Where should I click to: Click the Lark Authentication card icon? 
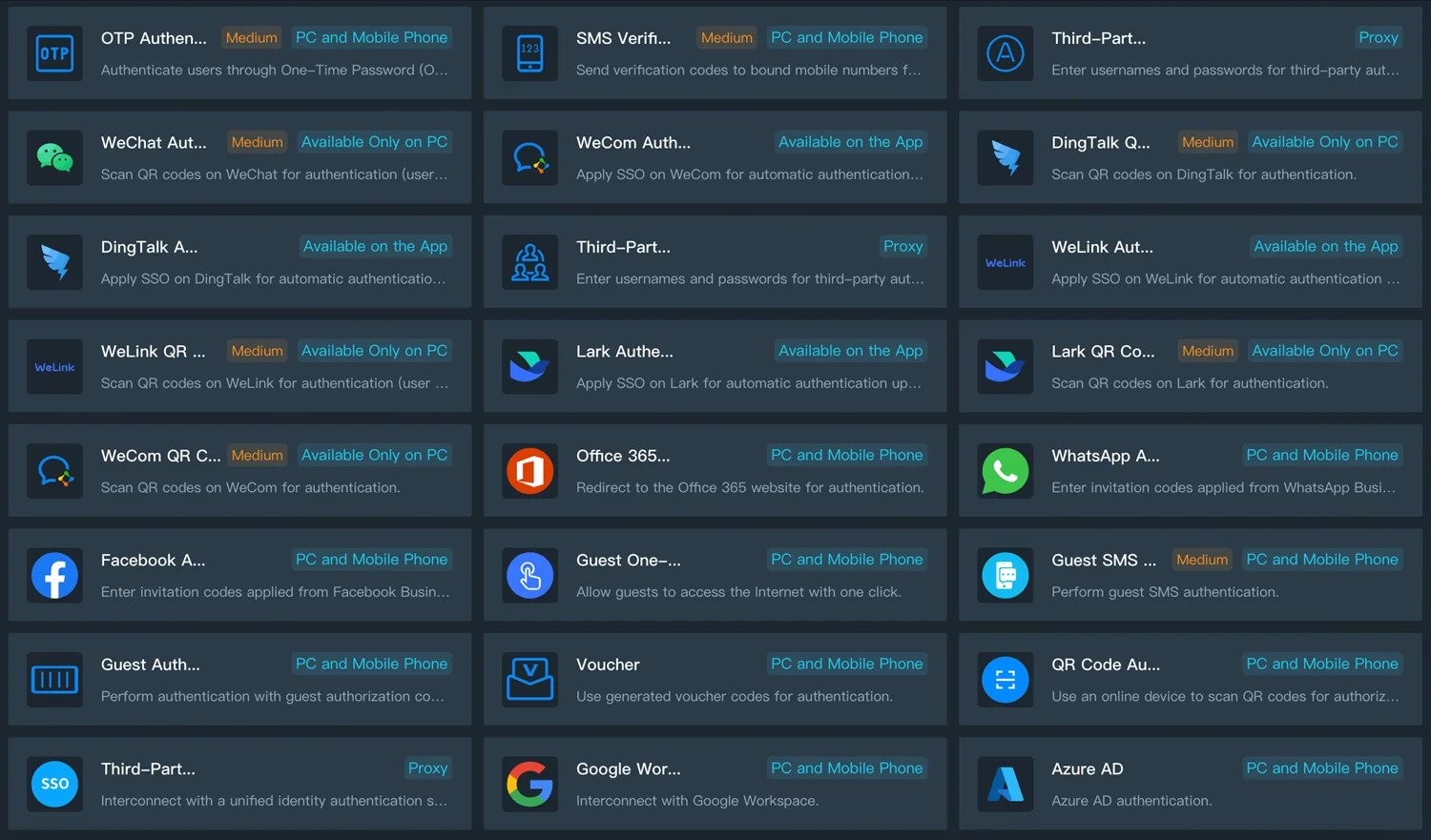click(x=529, y=366)
